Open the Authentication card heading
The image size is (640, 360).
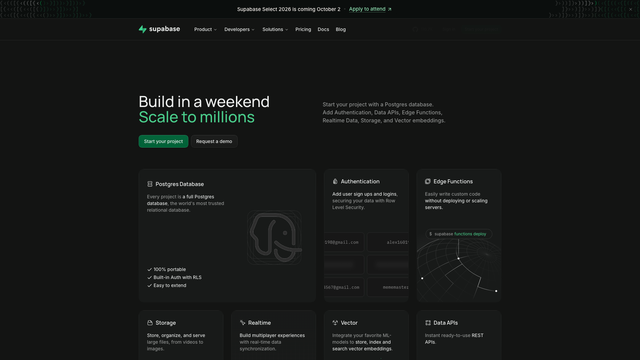tap(360, 181)
